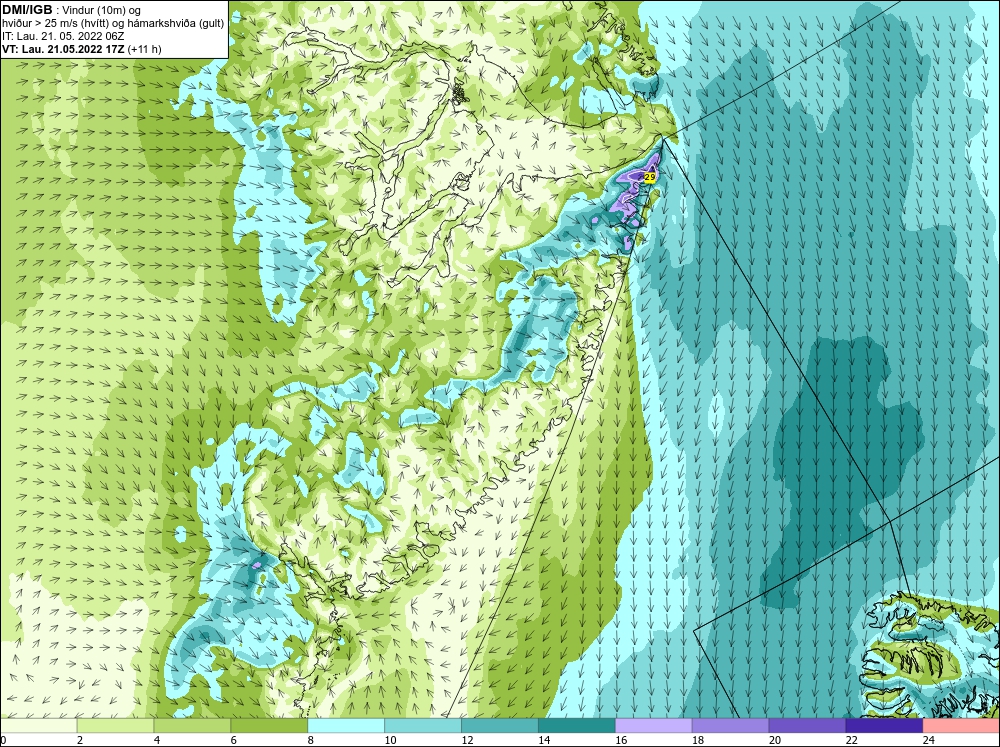Click the legend label '14'
The height and width of the screenshot is (747, 1000).
pyautogui.click(x=544, y=740)
